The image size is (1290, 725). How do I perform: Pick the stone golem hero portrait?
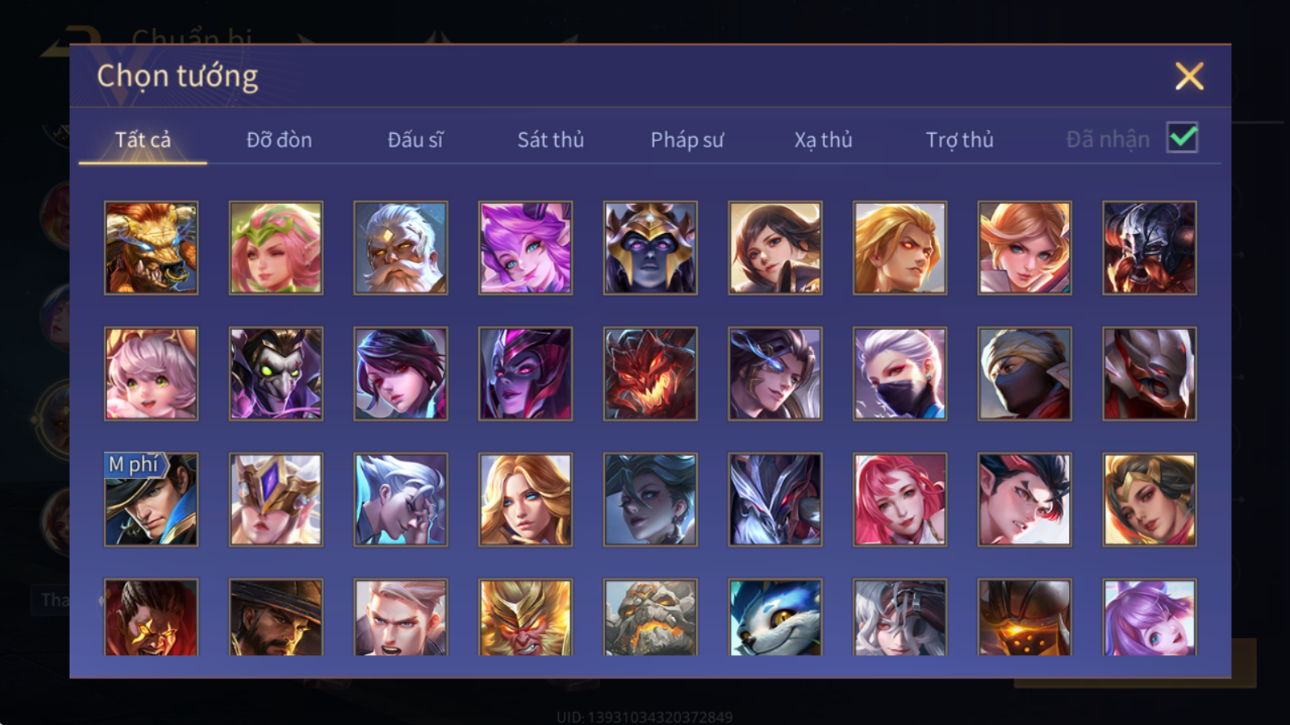[650, 617]
